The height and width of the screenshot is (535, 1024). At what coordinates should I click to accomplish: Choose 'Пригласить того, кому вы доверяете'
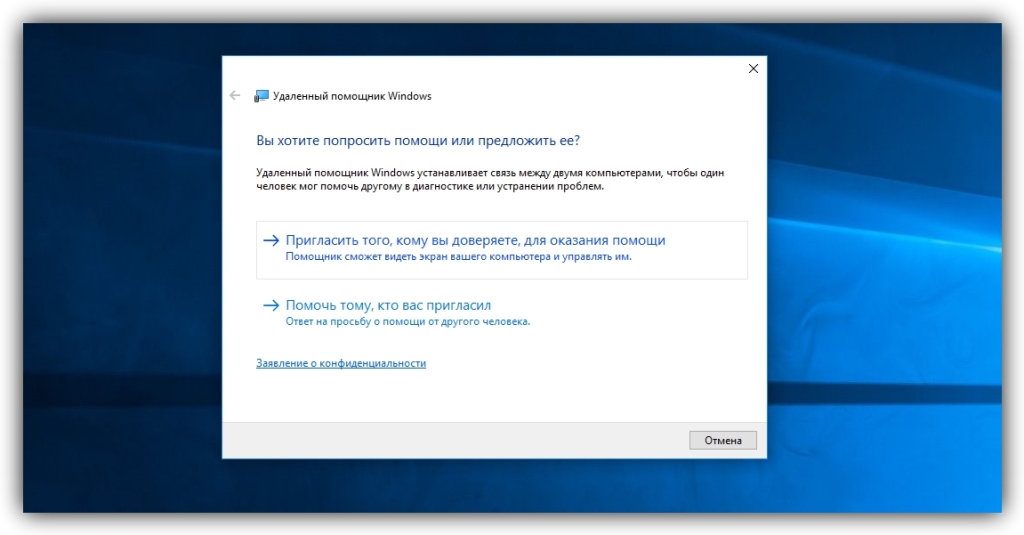tap(502, 250)
